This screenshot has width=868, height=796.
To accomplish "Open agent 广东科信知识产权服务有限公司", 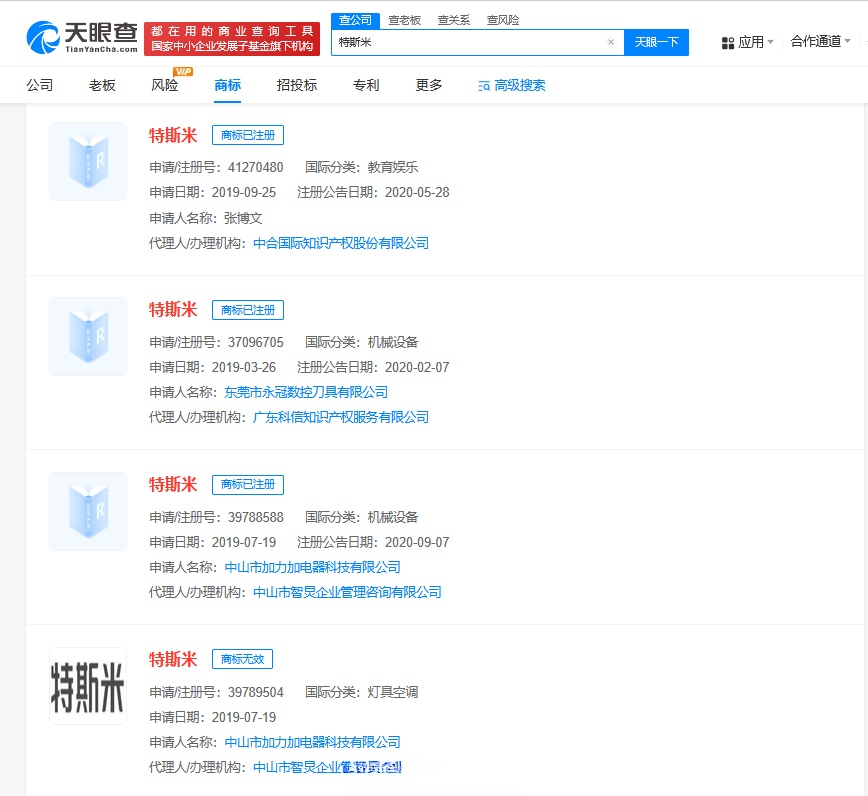I will click(341, 417).
